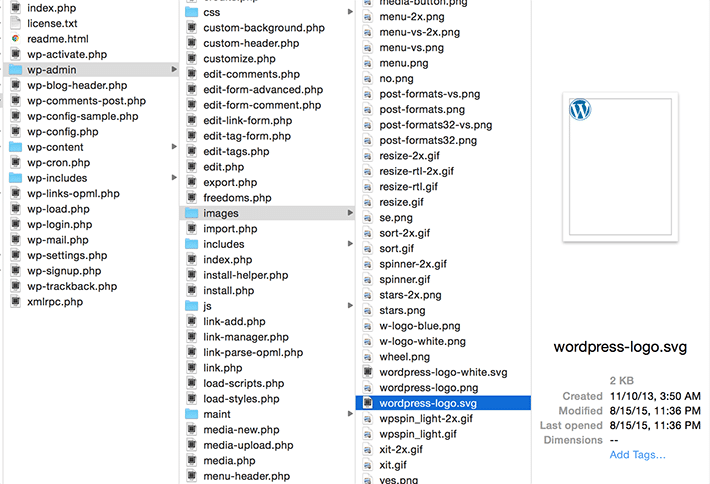Click the stars.png file icon
The height and width of the screenshot is (484, 710).
(368, 311)
